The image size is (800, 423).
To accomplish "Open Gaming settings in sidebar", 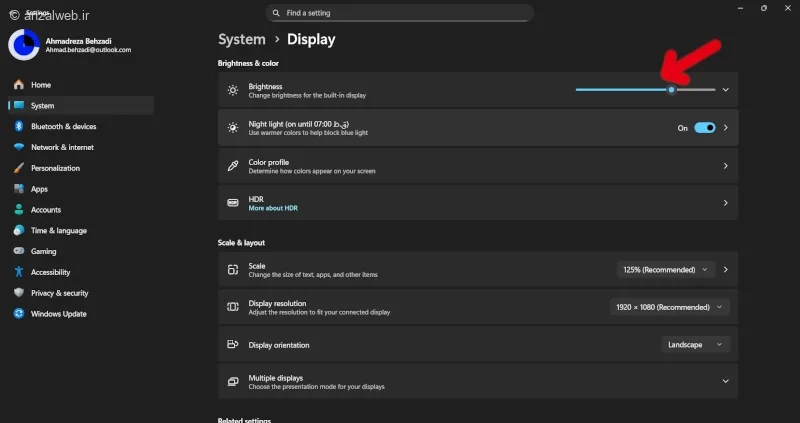I will tap(43, 251).
